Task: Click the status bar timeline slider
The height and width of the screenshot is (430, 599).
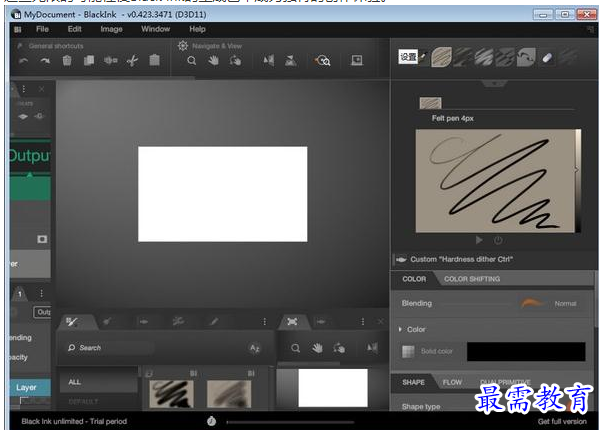Action: click(290, 422)
